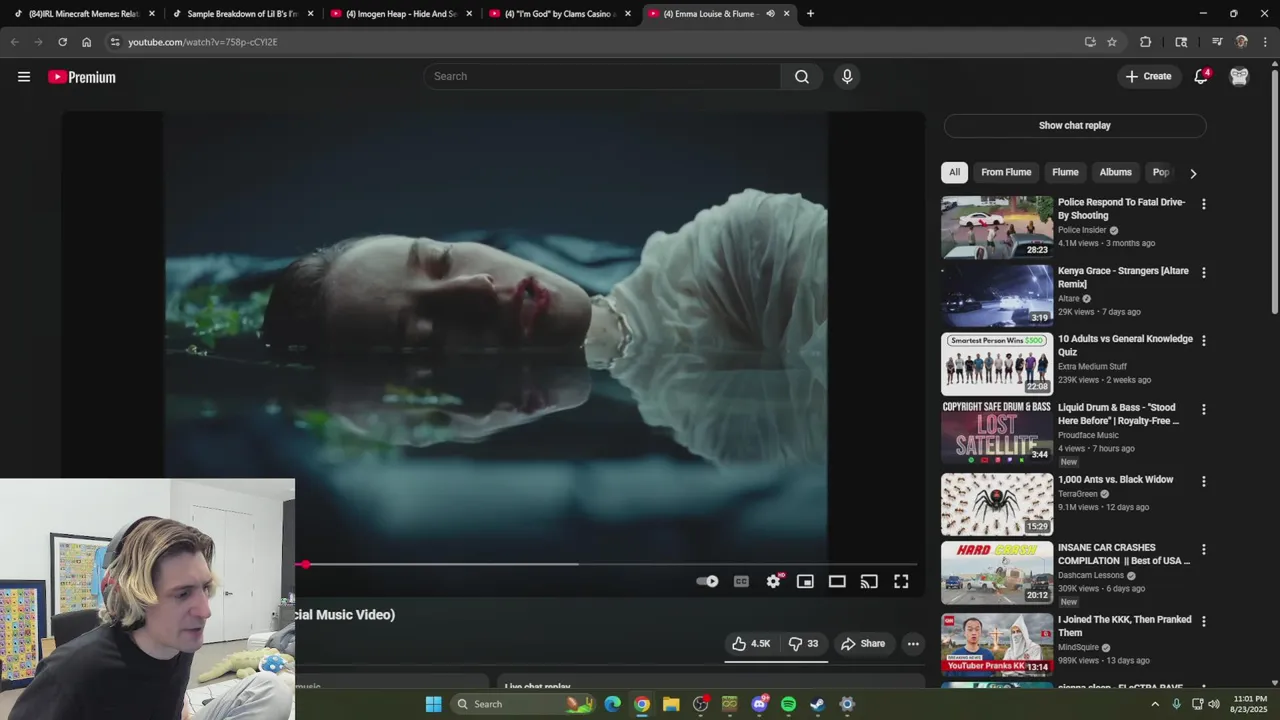Open the YouTube hamburger guide menu

point(24,77)
